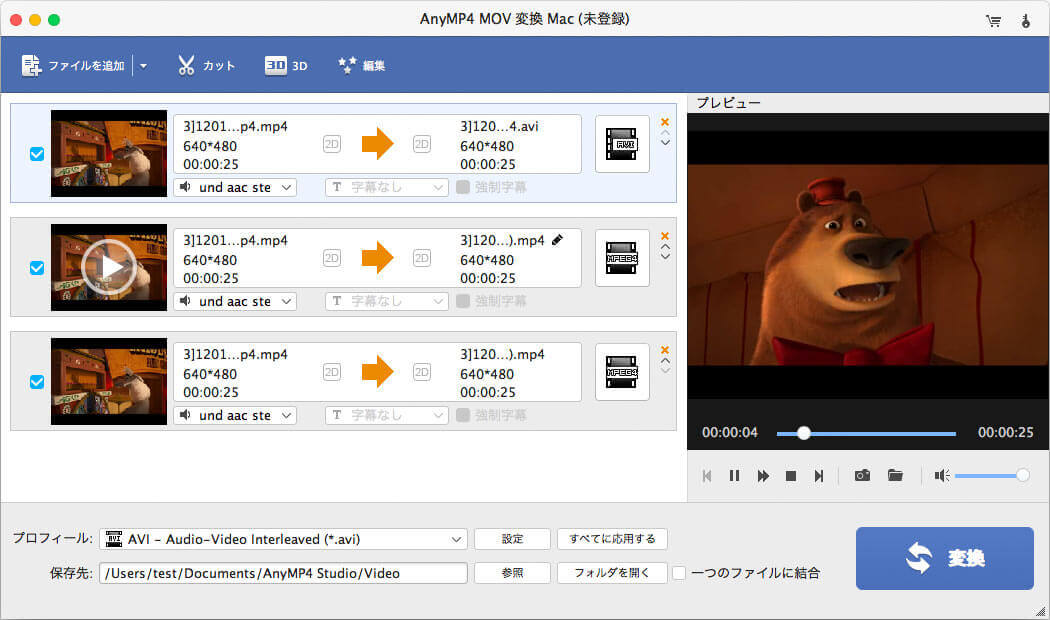This screenshot has width=1050, height=620.
Task: Pause the preview playback
Action: pos(735,476)
